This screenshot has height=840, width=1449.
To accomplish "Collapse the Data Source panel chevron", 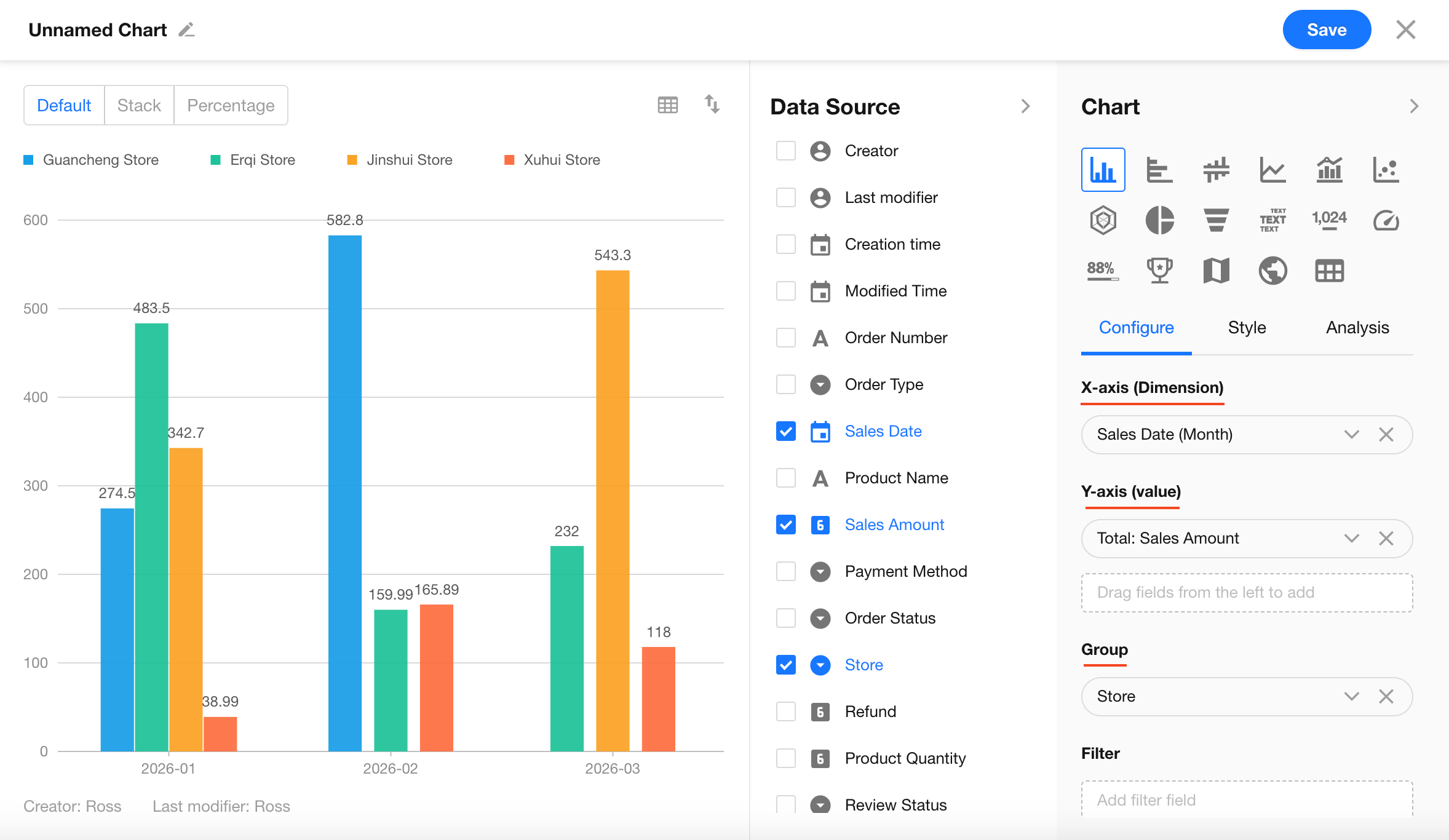I will (1025, 106).
